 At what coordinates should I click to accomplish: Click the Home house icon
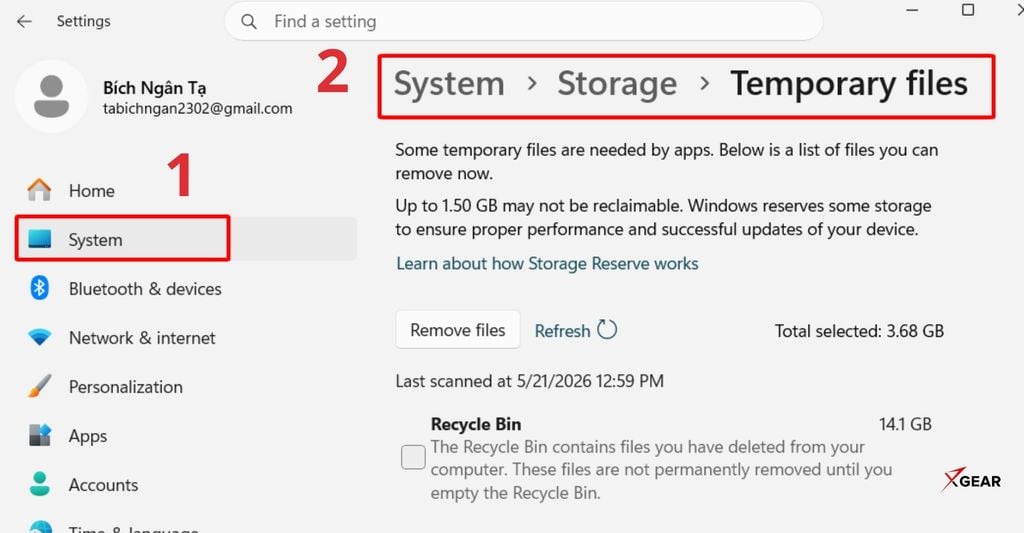coord(39,190)
